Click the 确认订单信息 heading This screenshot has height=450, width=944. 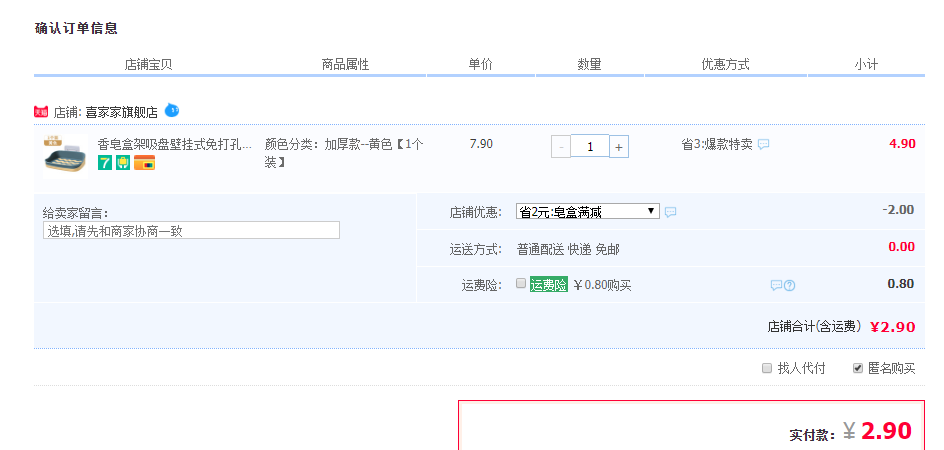[x=76, y=28]
